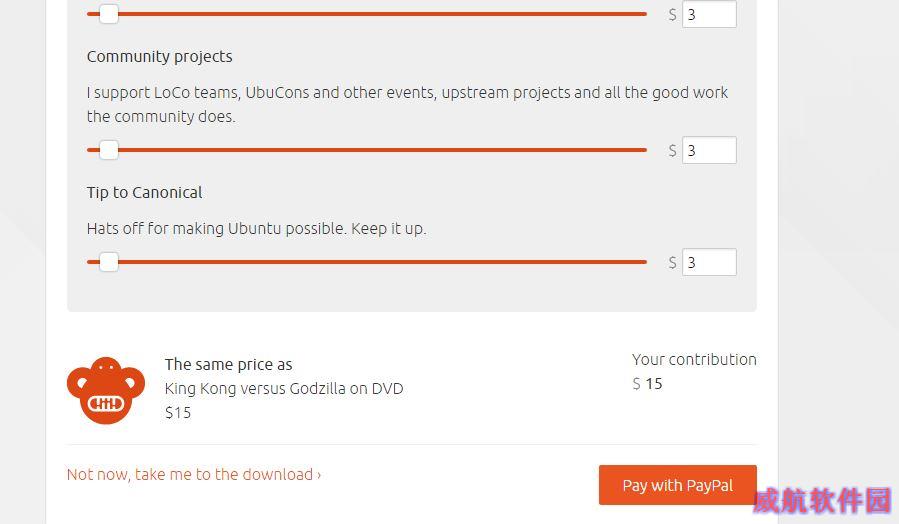This screenshot has height=524, width=899.
Task: Click the Tip to Canonical heading
Action: [144, 193]
